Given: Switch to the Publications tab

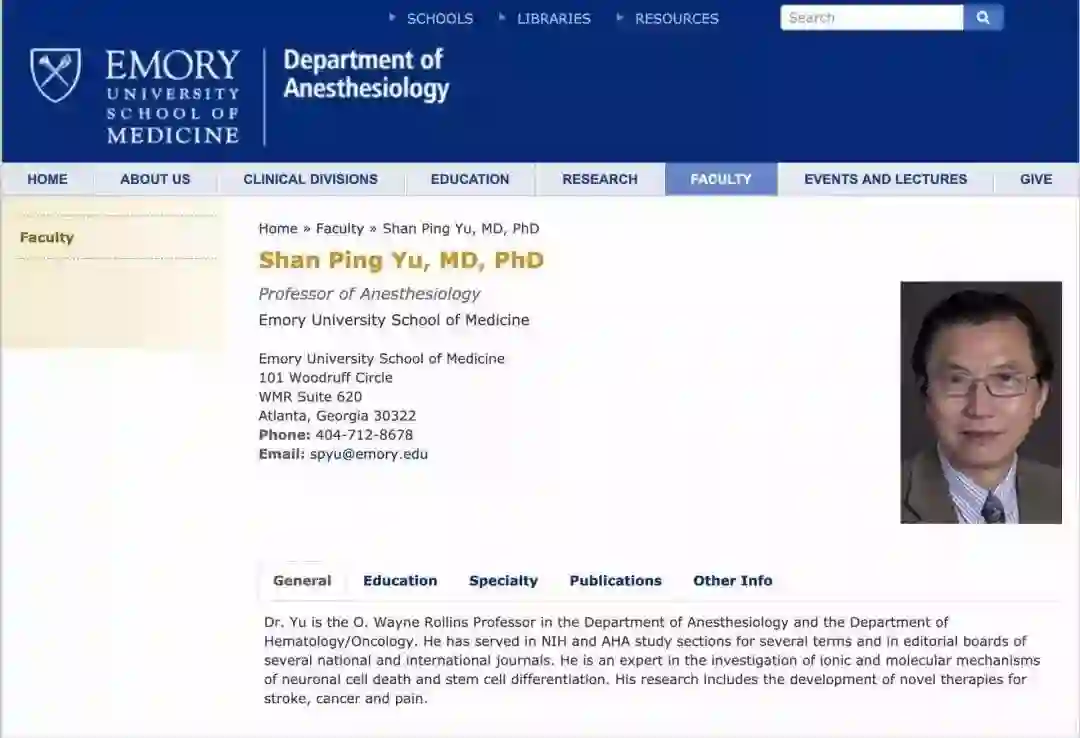Looking at the screenshot, I should click(615, 581).
